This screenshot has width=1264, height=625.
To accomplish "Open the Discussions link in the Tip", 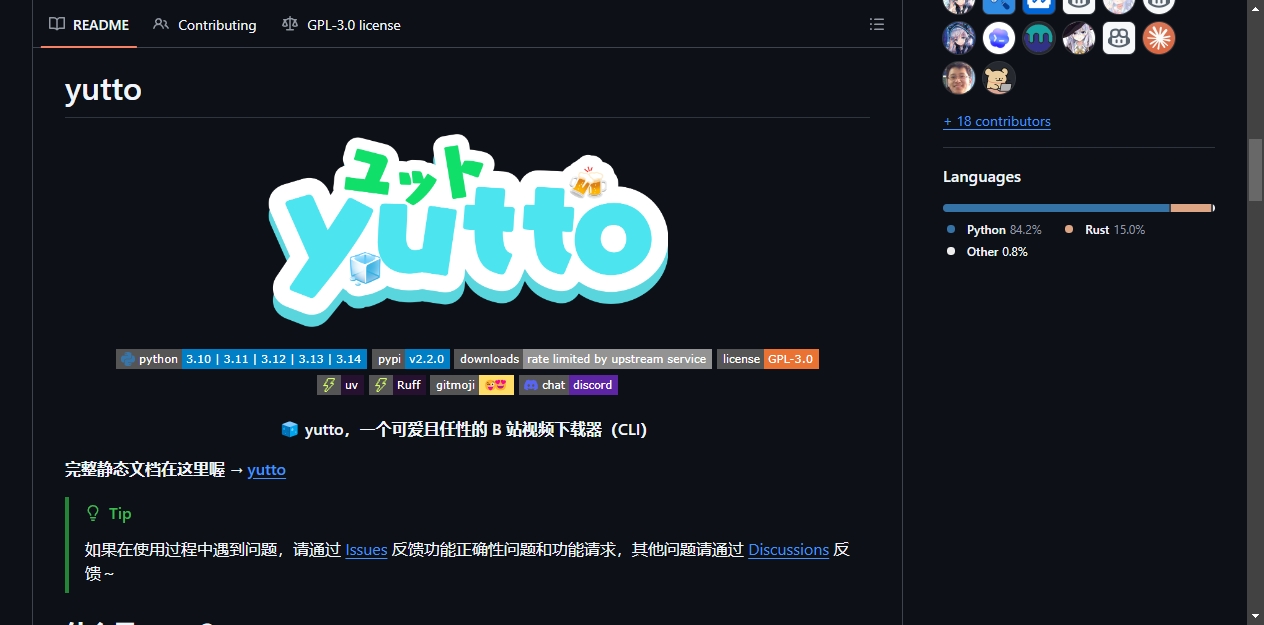I will coord(788,549).
